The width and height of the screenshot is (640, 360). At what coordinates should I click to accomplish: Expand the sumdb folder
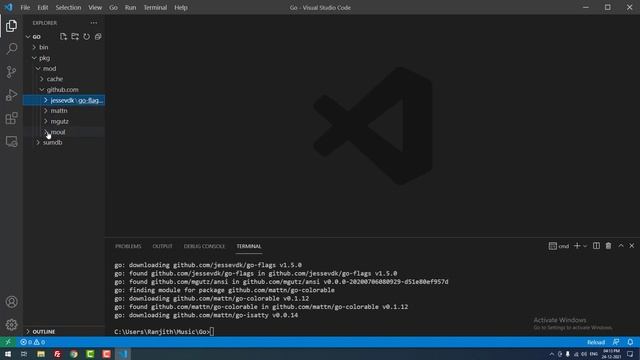click(63, 142)
